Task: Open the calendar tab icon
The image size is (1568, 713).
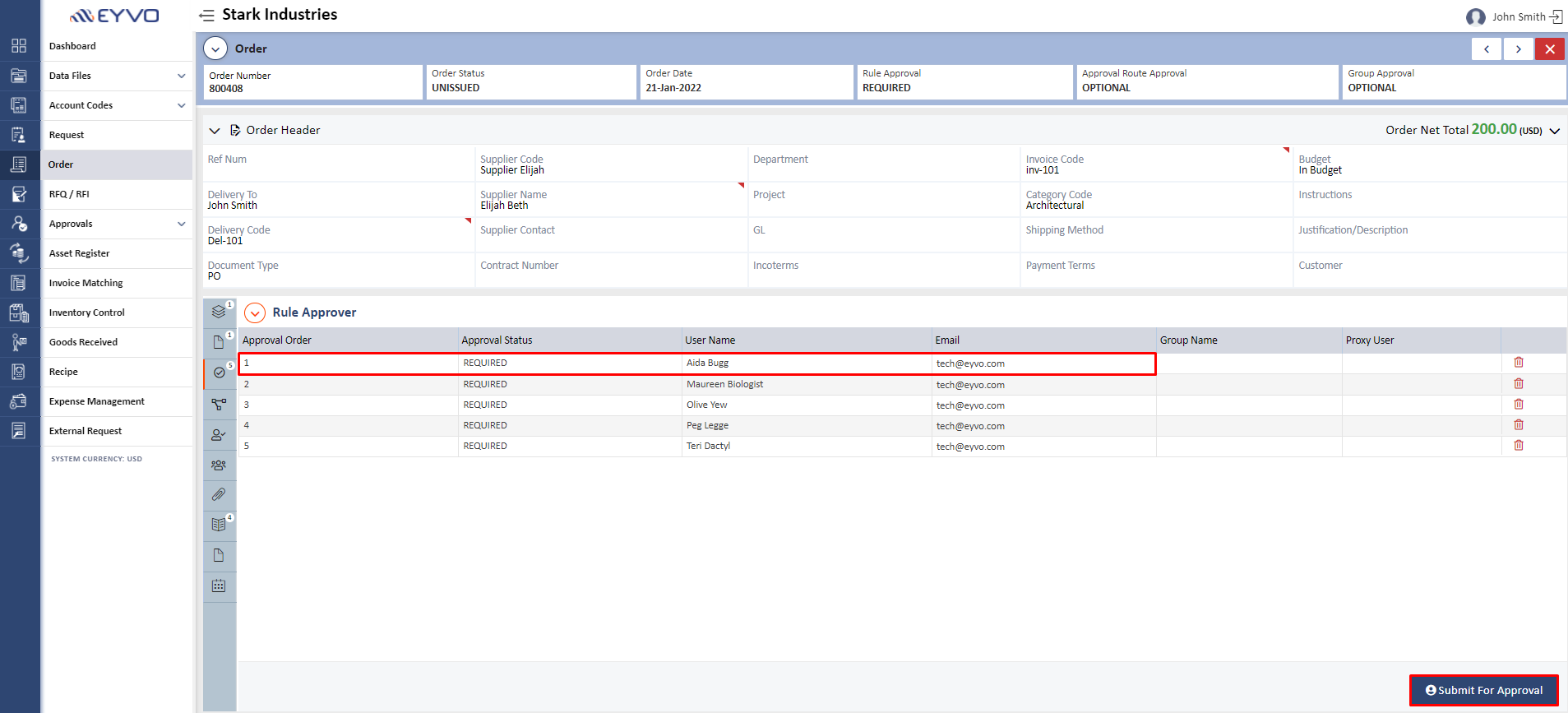Action: 219,586
